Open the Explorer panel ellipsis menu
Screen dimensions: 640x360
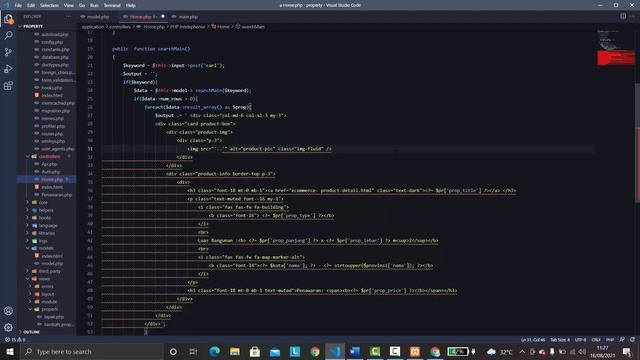tap(68, 16)
